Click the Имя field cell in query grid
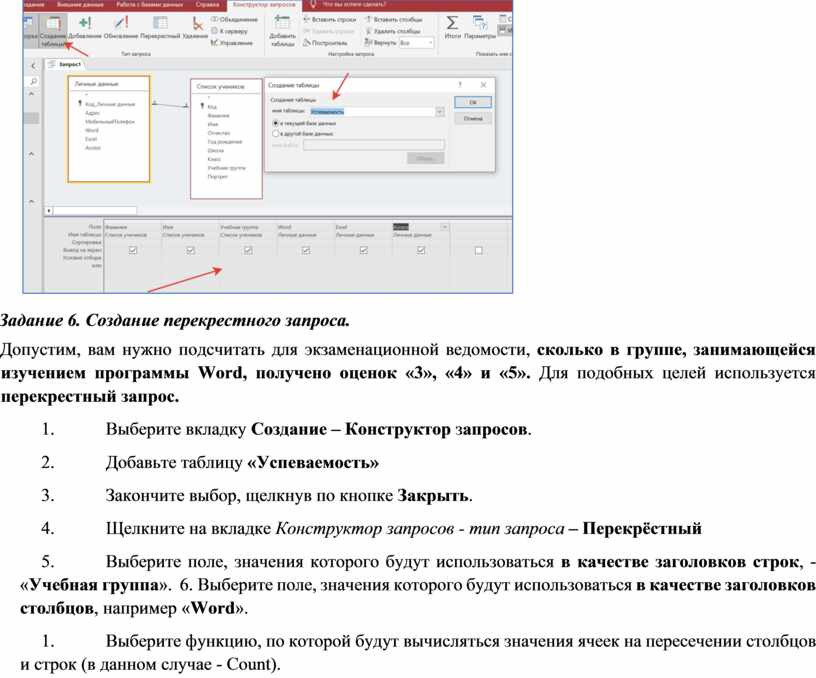Screen dimensions: 816x678 click(190, 227)
